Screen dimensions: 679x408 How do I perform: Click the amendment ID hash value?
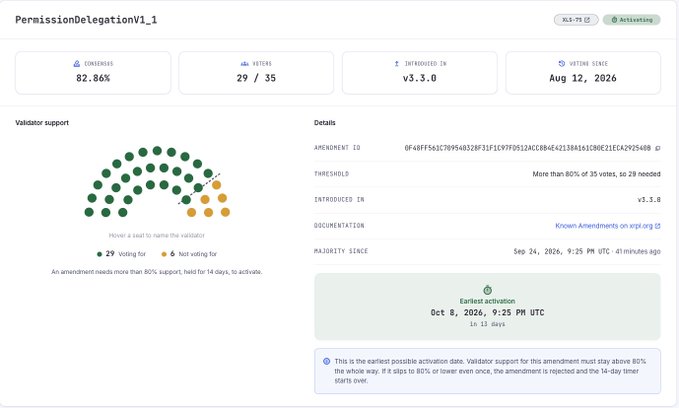coord(527,148)
